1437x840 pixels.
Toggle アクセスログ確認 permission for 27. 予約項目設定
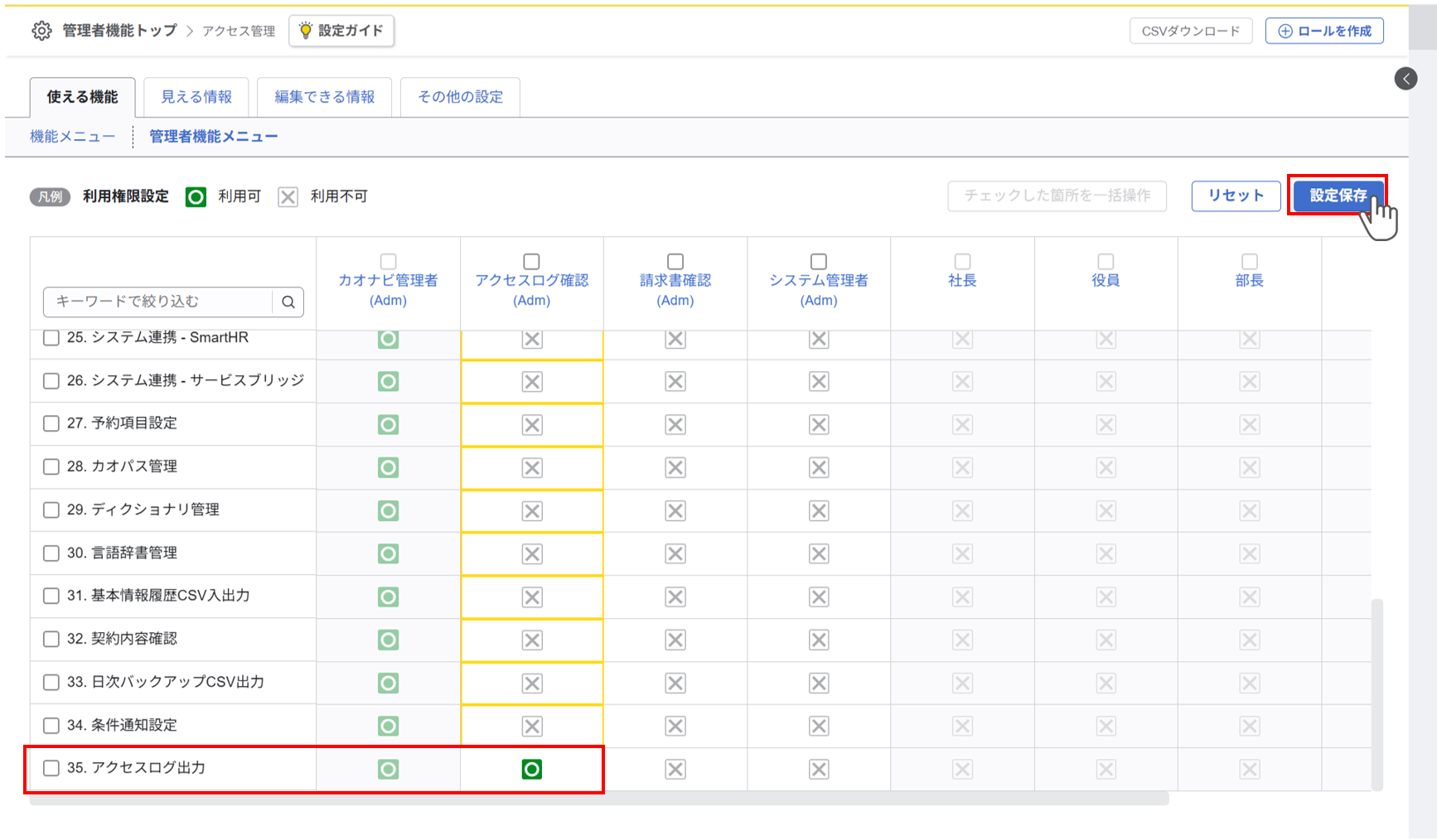(531, 425)
